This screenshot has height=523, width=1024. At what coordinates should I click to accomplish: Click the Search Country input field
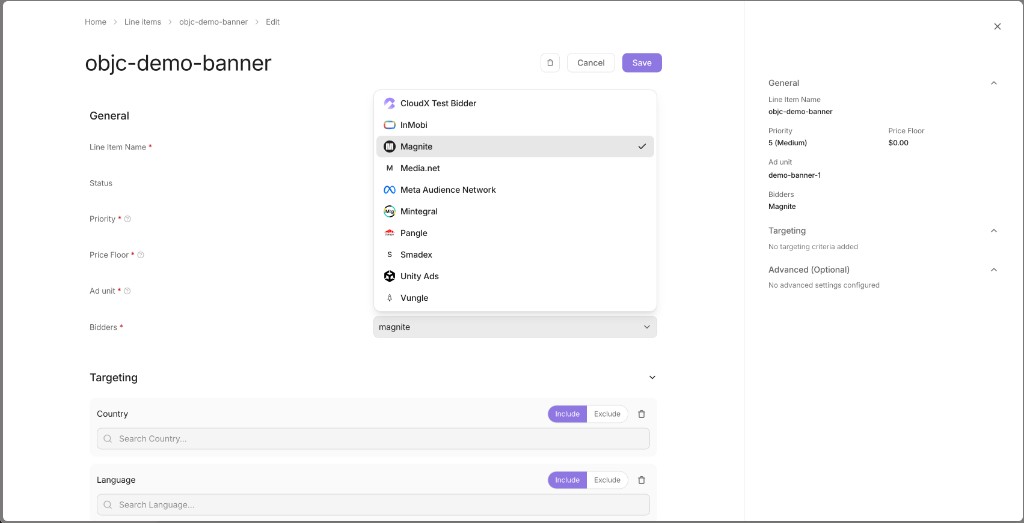(373, 439)
